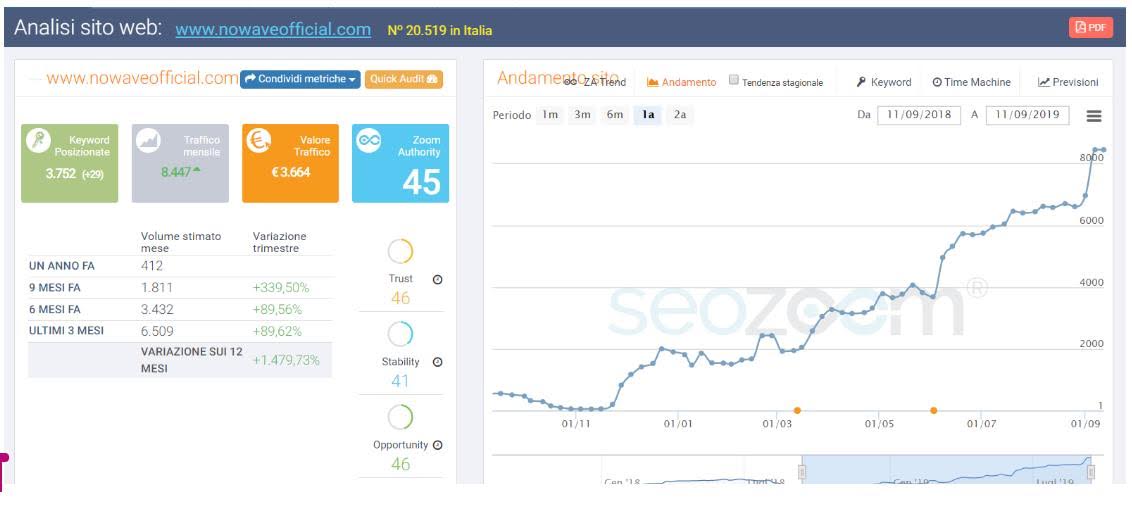The image size is (1132, 506).
Task: Click the chart icon on Traffico mensile card
Action: click(x=149, y=143)
